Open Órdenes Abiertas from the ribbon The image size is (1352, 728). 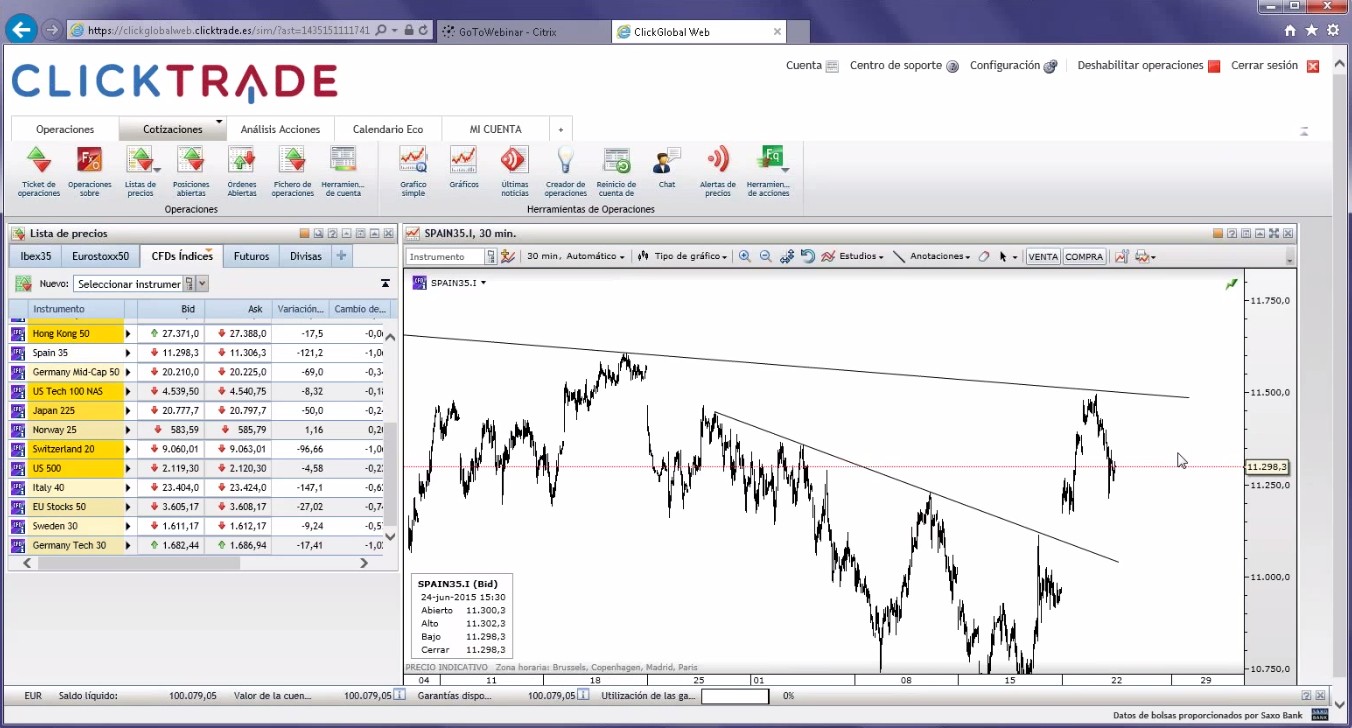[242, 171]
